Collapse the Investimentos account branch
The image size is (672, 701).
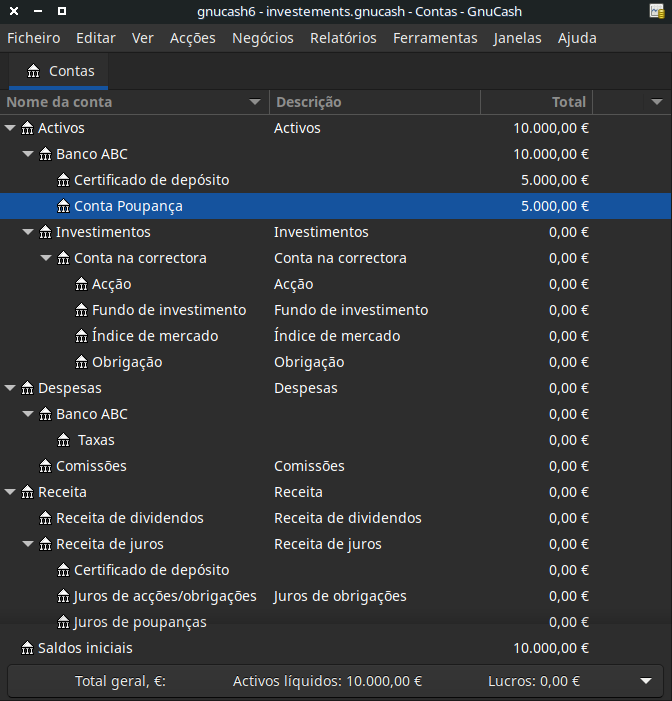pyautogui.click(x=28, y=232)
